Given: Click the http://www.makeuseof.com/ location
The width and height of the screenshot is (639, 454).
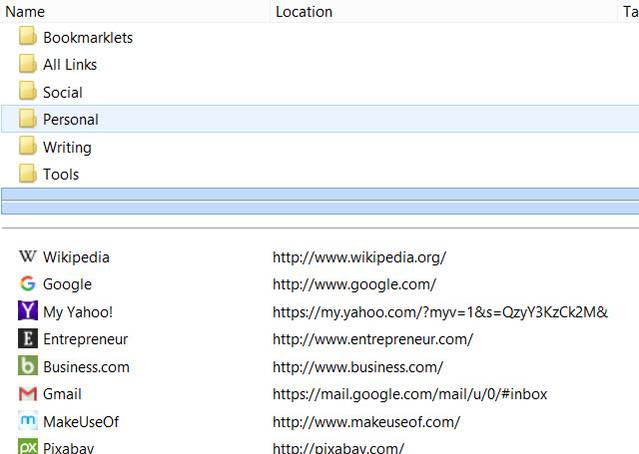Looking at the screenshot, I should (366, 422).
